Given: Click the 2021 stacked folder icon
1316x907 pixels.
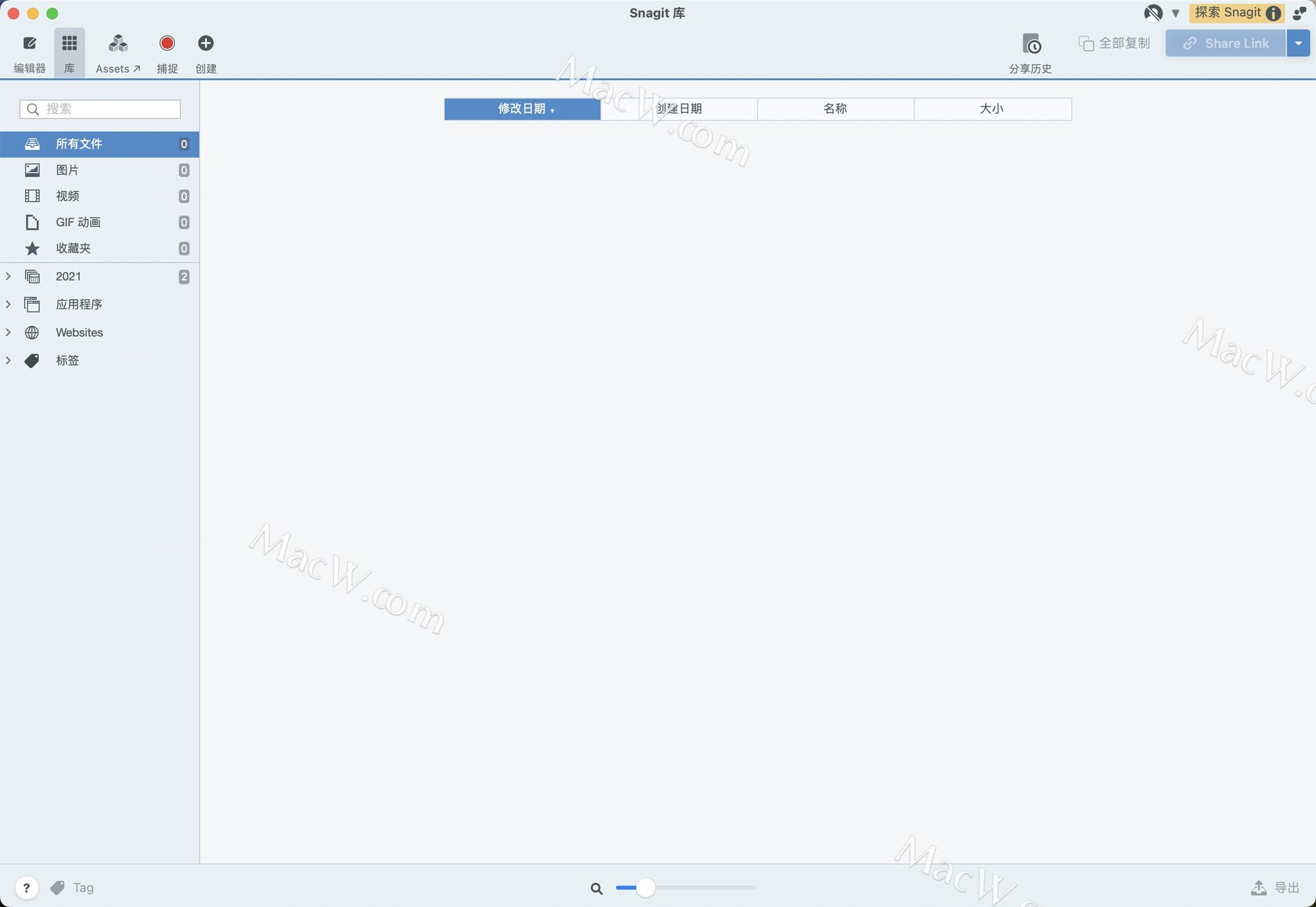Looking at the screenshot, I should point(32,276).
